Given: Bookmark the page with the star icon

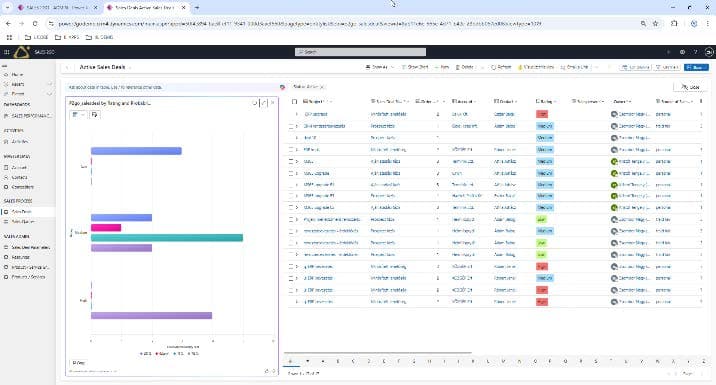Looking at the screenshot, I should tap(656, 23).
